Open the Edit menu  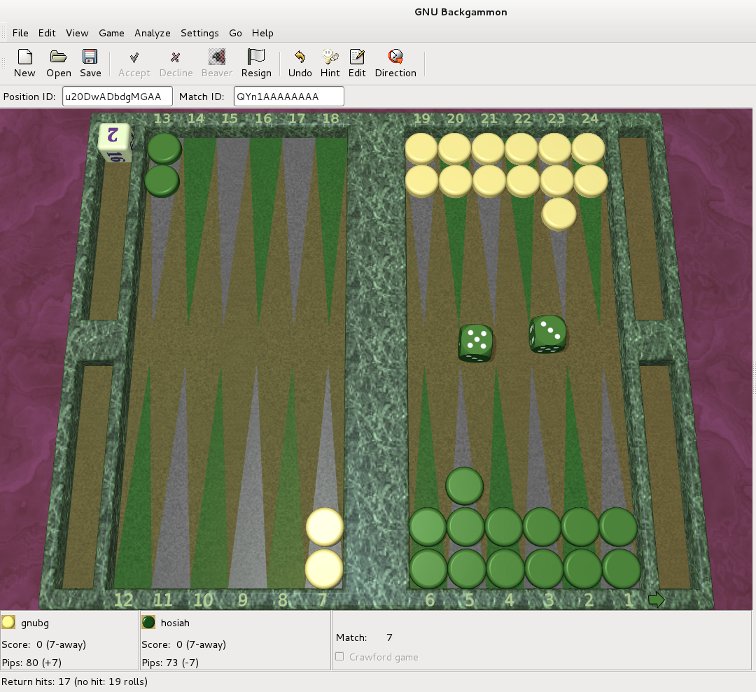47,33
